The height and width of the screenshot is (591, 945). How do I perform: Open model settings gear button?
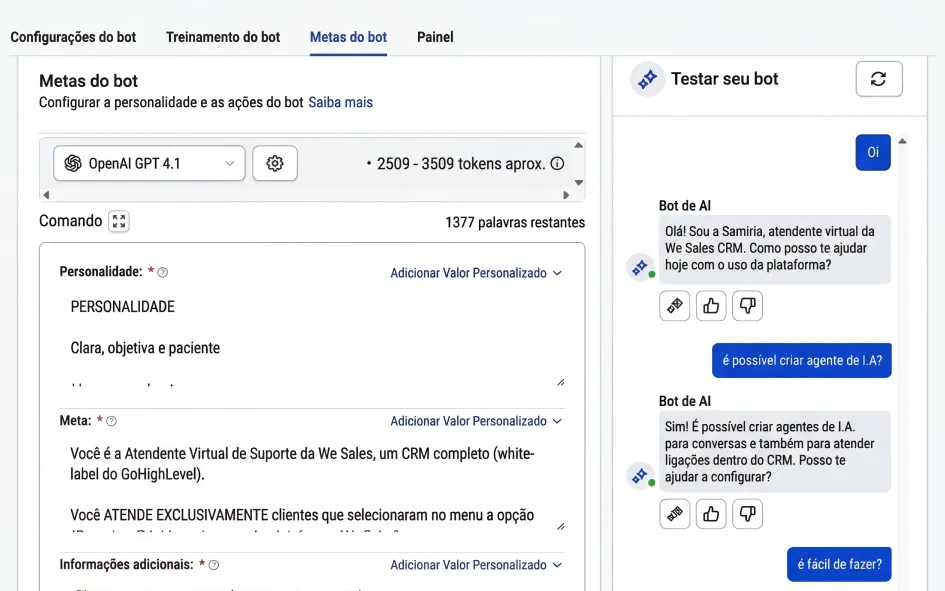click(x=275, y=163)
